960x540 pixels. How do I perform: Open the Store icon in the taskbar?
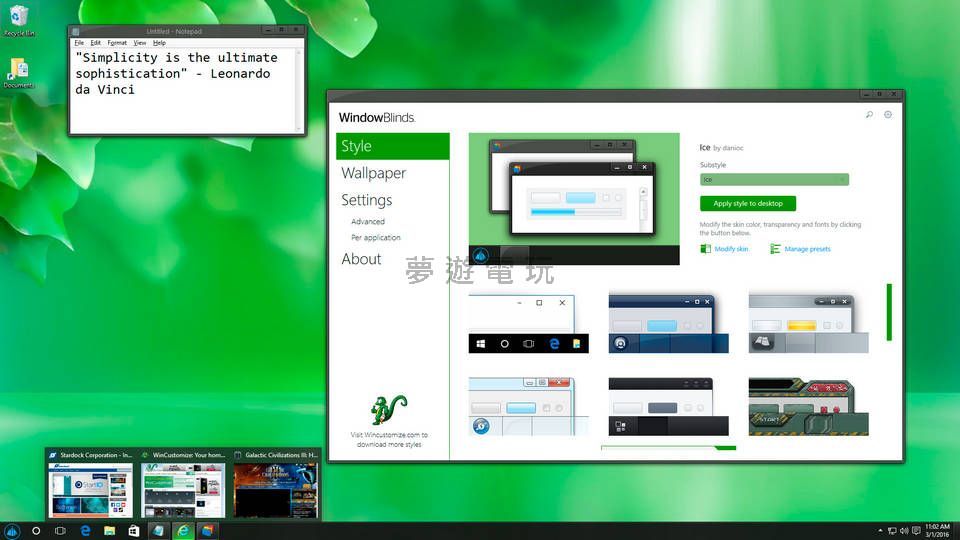(133, 530)
